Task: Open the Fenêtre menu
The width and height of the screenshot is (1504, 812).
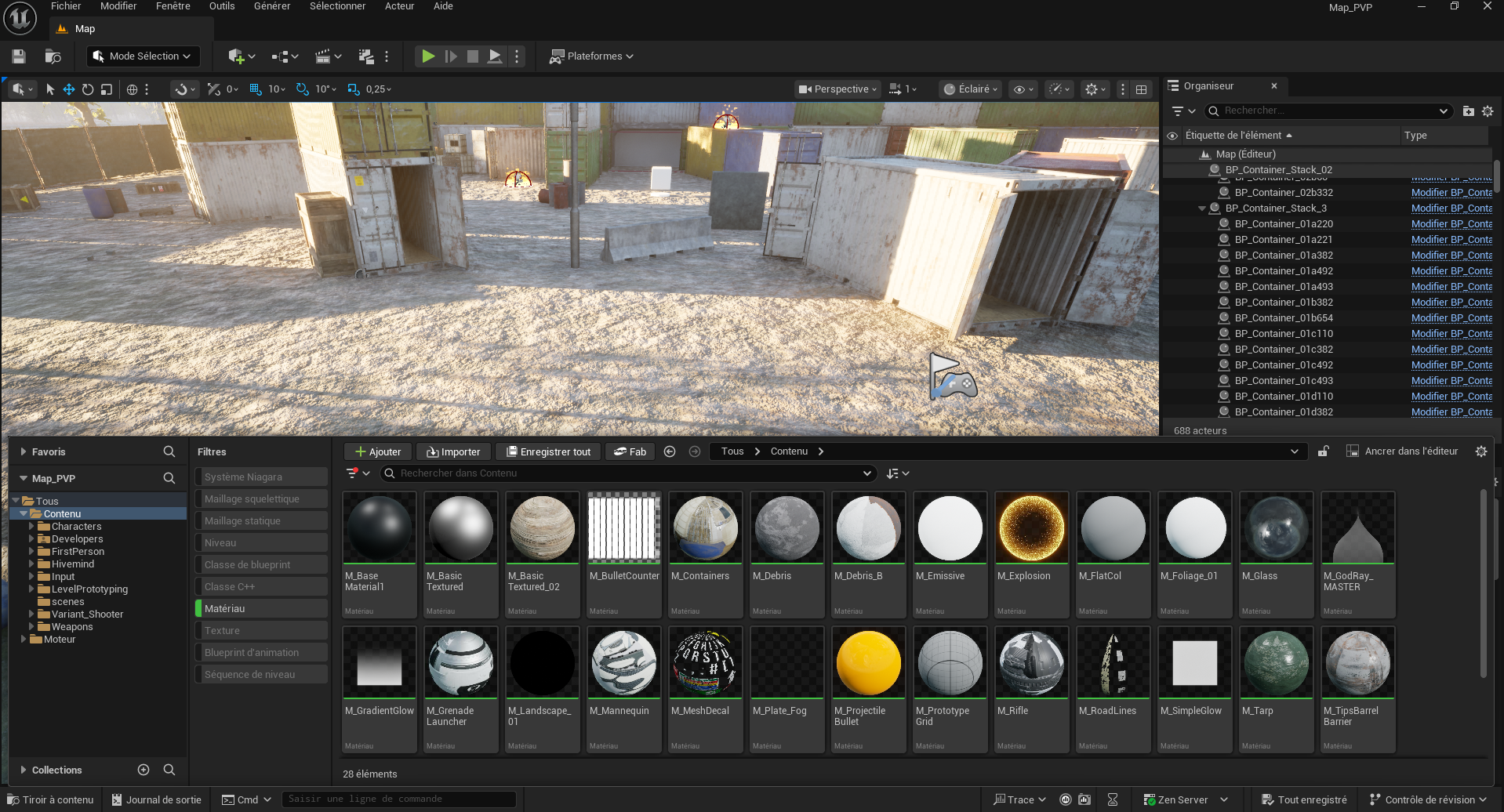Action: click(173, 6)
